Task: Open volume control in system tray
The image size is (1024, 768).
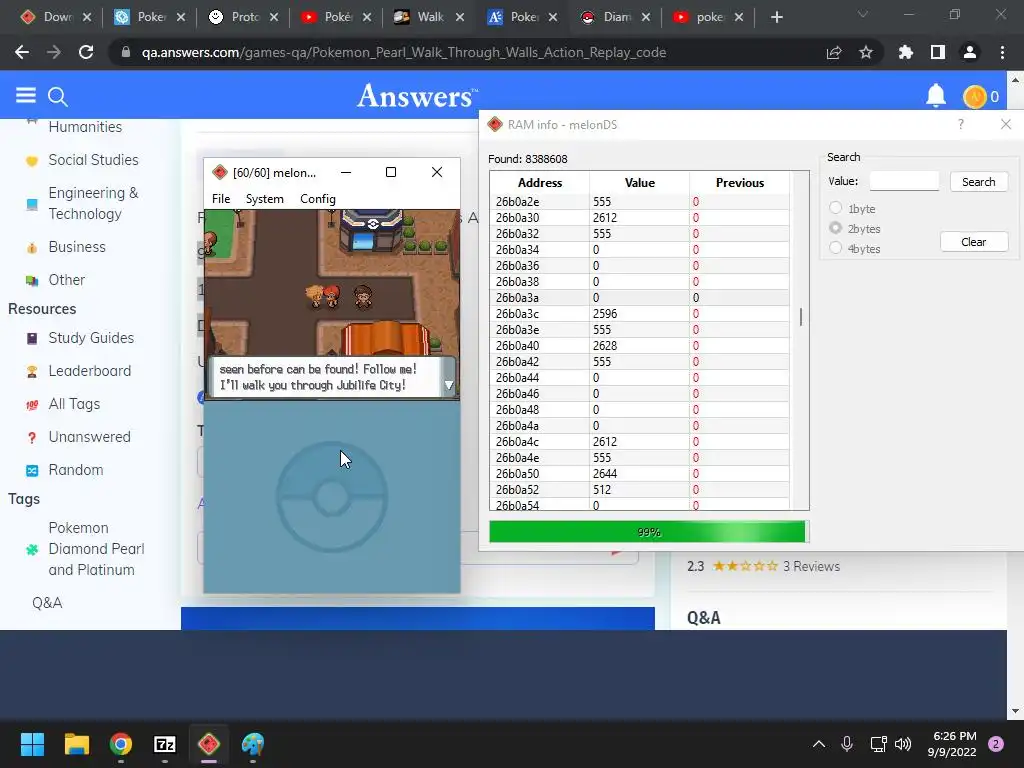Action: [903, 744]
